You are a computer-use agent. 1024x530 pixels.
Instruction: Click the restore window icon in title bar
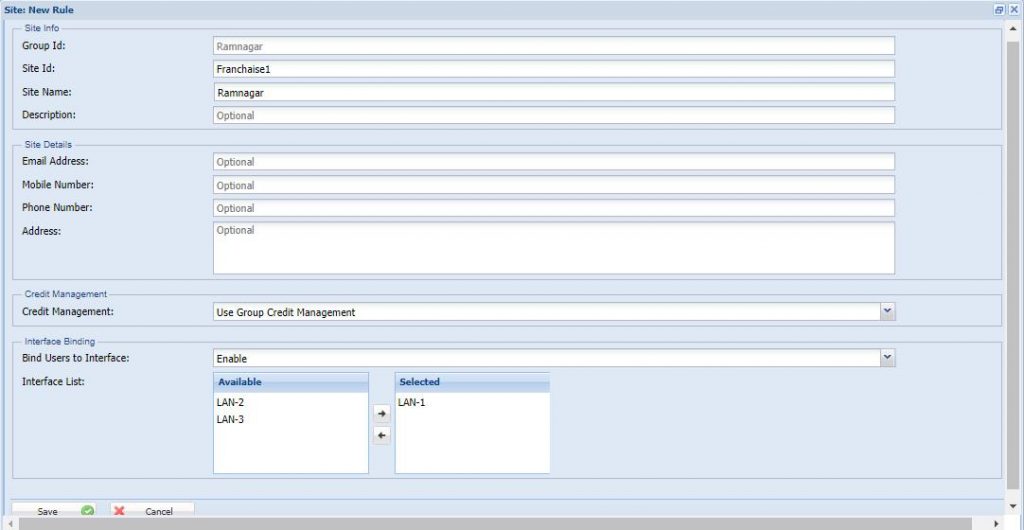click(998, 9)
